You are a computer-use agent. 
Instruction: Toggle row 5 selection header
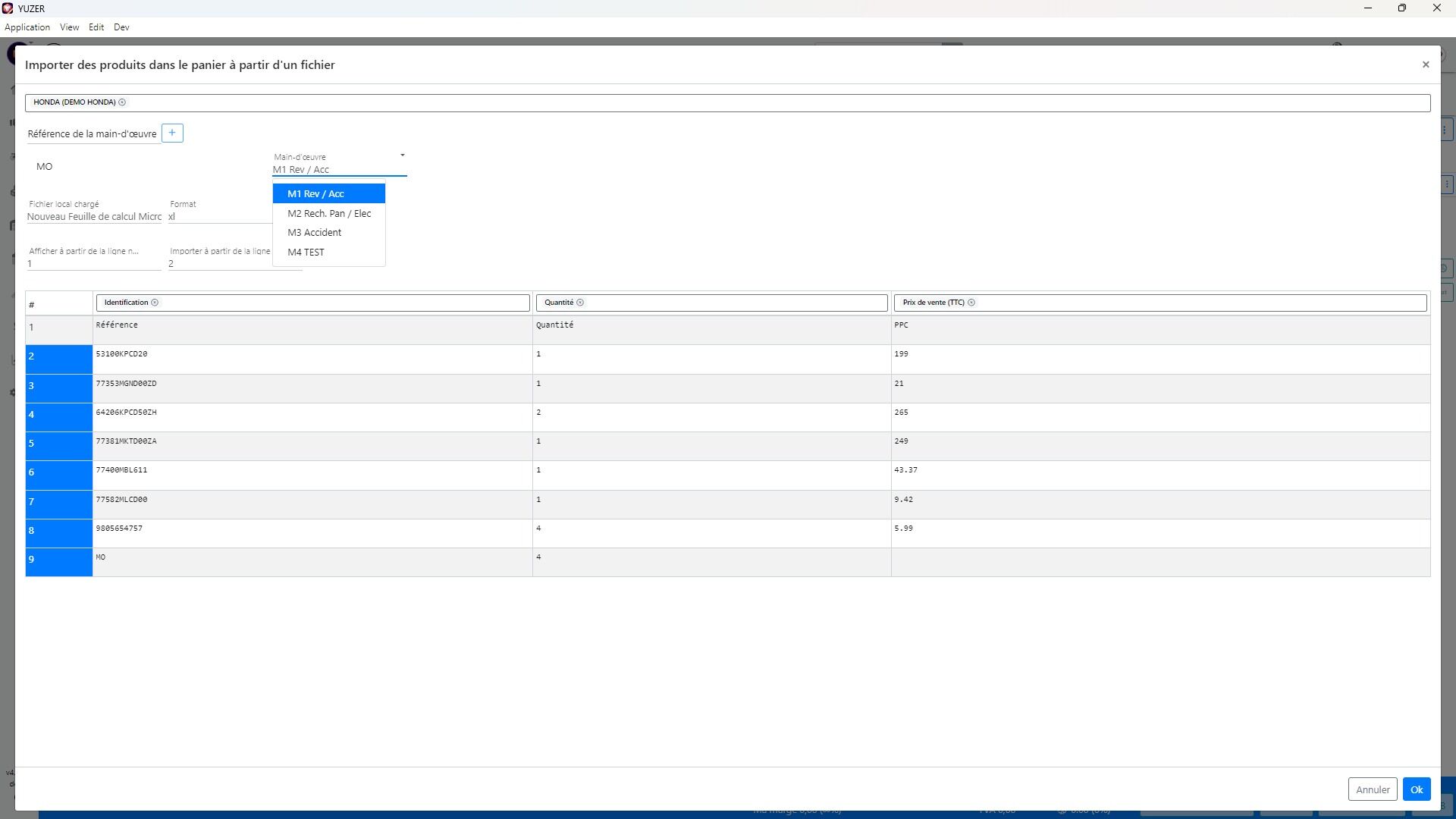[58, 444]
